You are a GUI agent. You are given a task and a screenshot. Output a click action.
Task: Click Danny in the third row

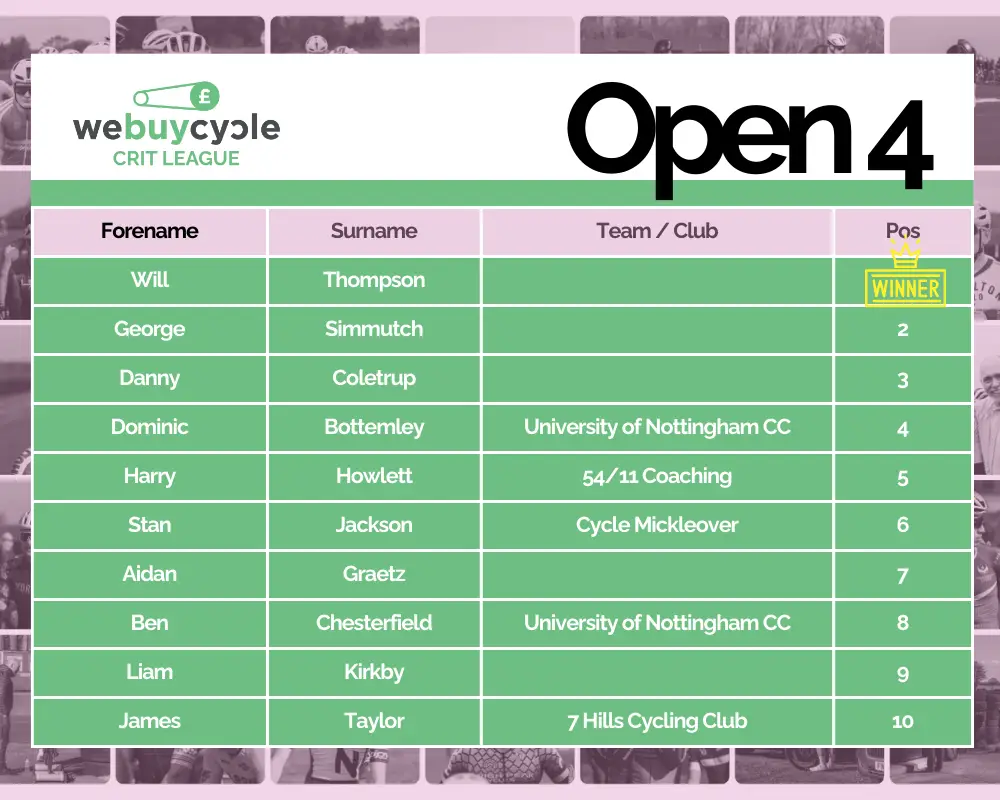tap(150, 378)
